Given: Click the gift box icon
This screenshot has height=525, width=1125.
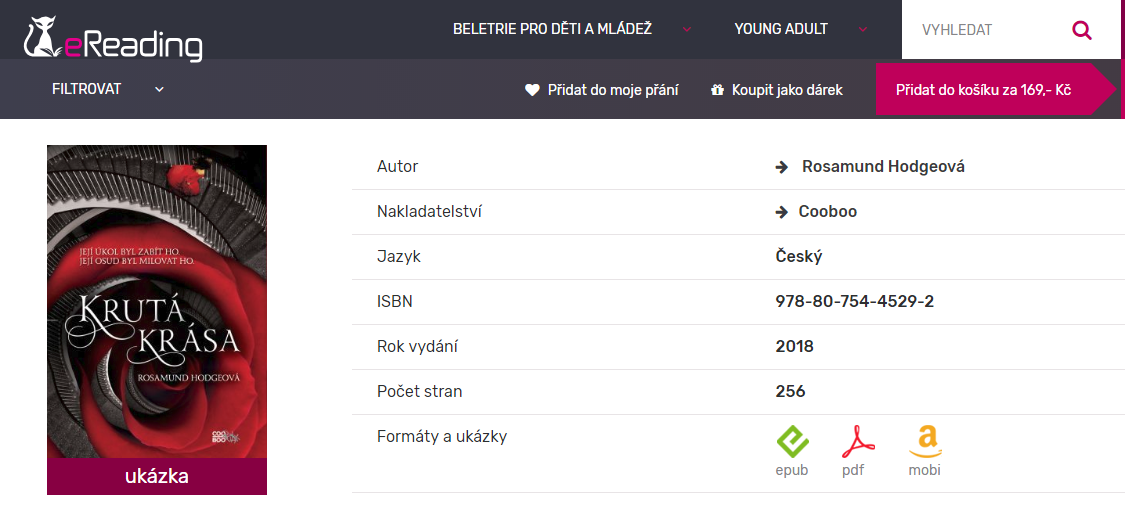Looking at the screenshot, I should point(716,90).
